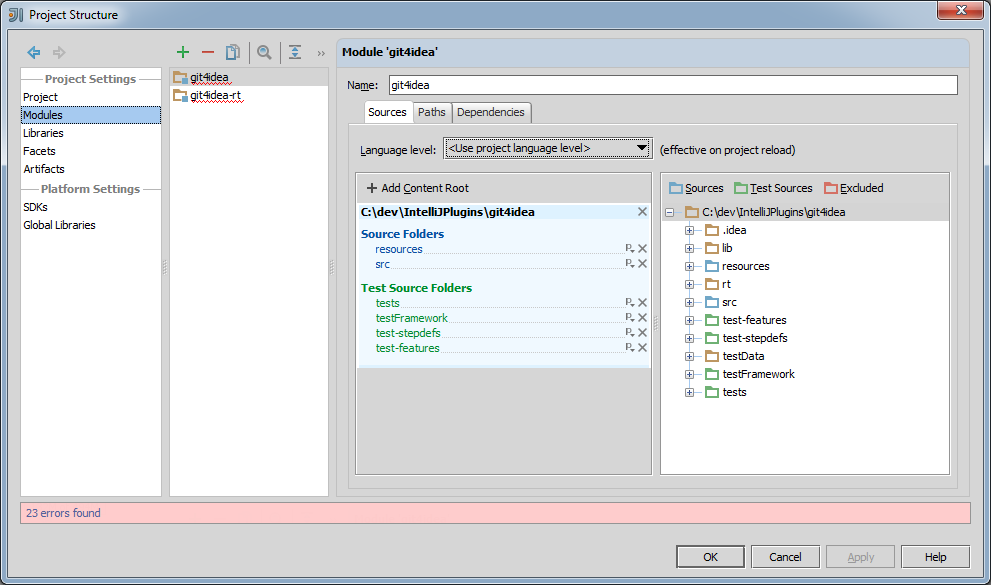Unmark testFramework test source folder
991x585 pixels.
642,318
